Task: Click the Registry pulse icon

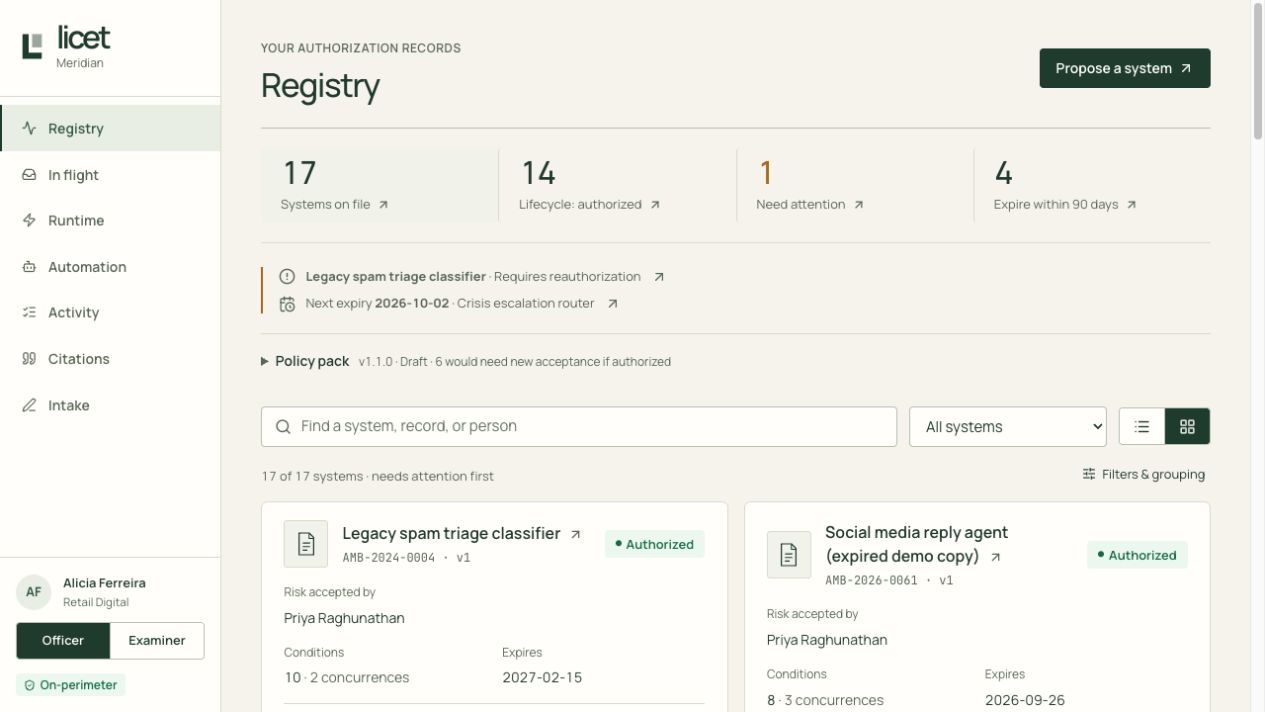Action: click(29, 128)
